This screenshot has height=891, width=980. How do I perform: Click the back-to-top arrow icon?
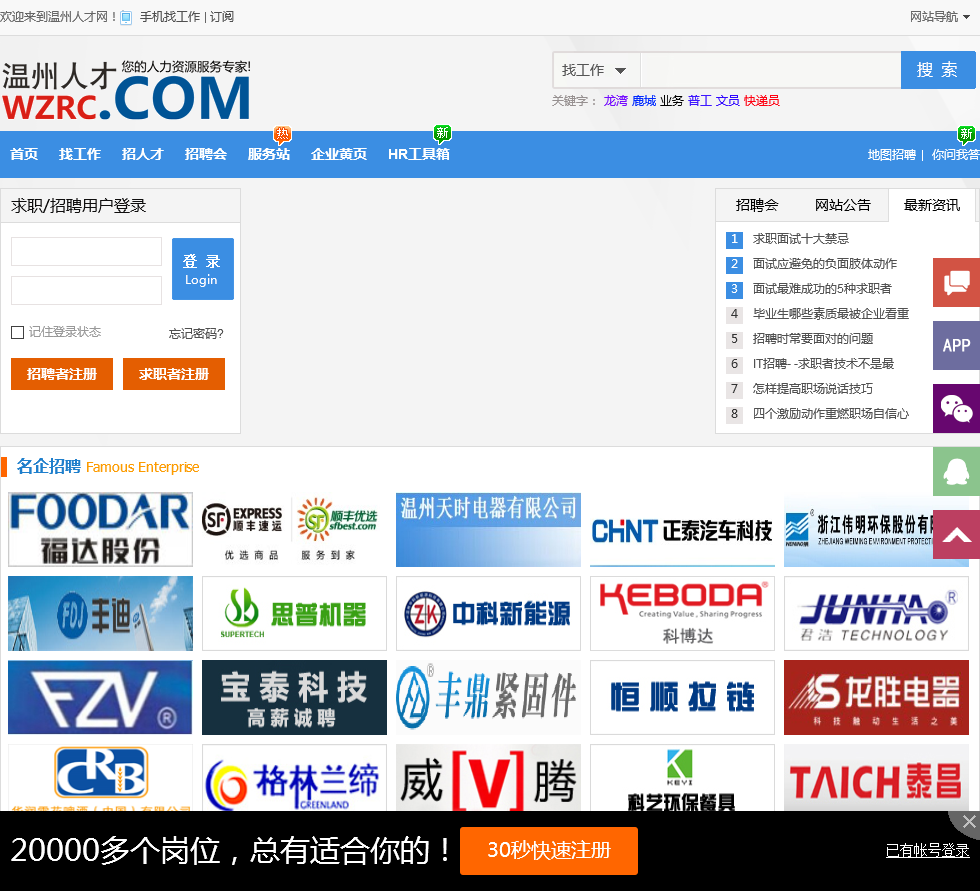point(956,535)
